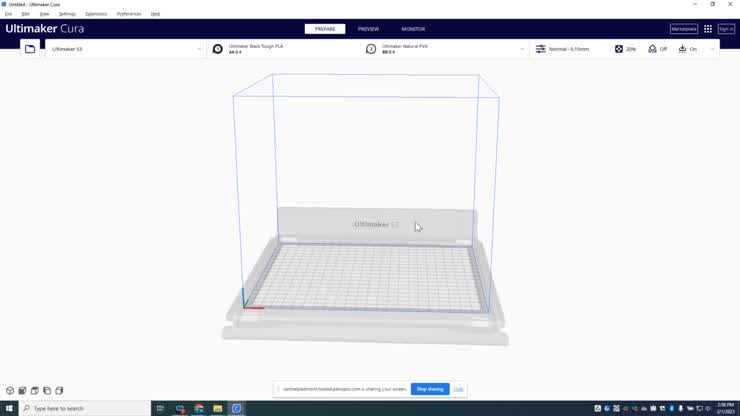Click the Cura taskbar icon
740x416 pixels.
coord(236,408)
